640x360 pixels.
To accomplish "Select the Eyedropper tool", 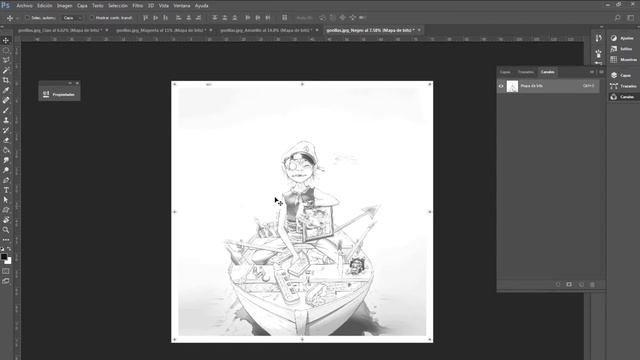I will [6, 90].
